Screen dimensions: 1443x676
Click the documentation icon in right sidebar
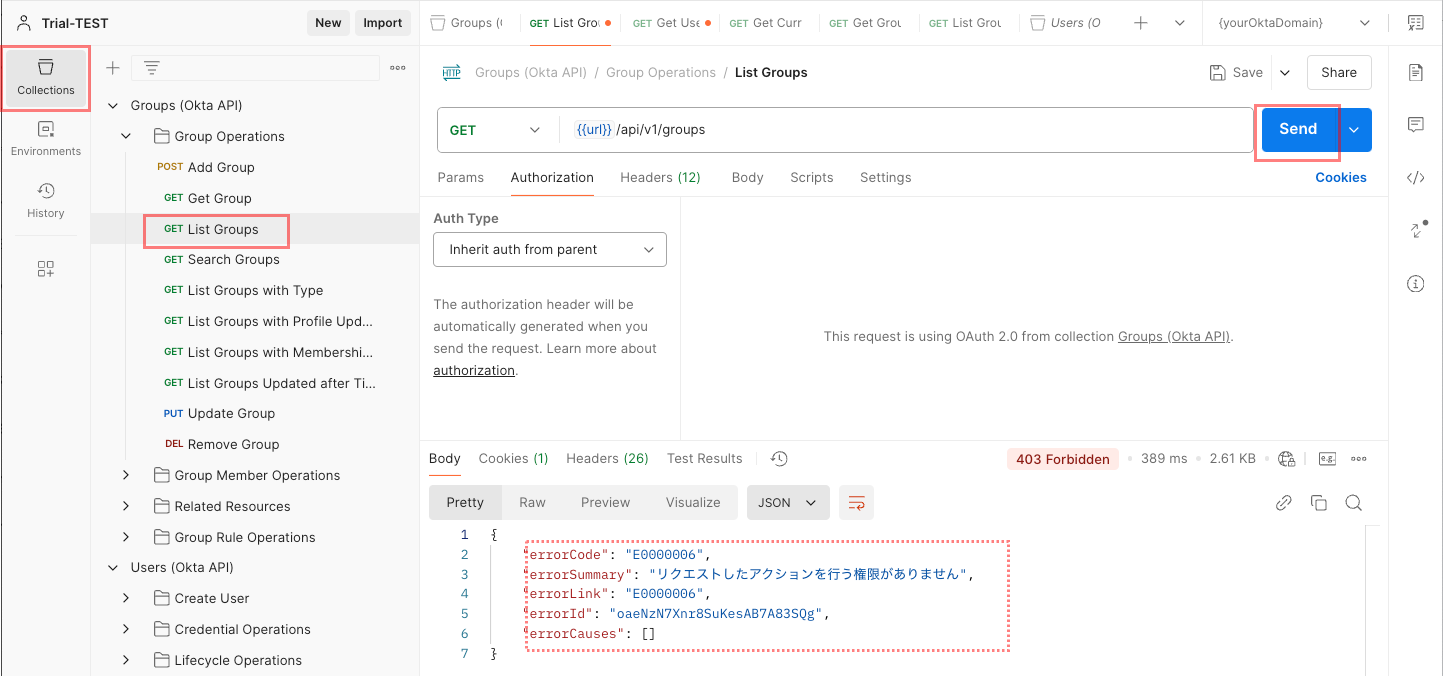click(x=1415, y=72)
